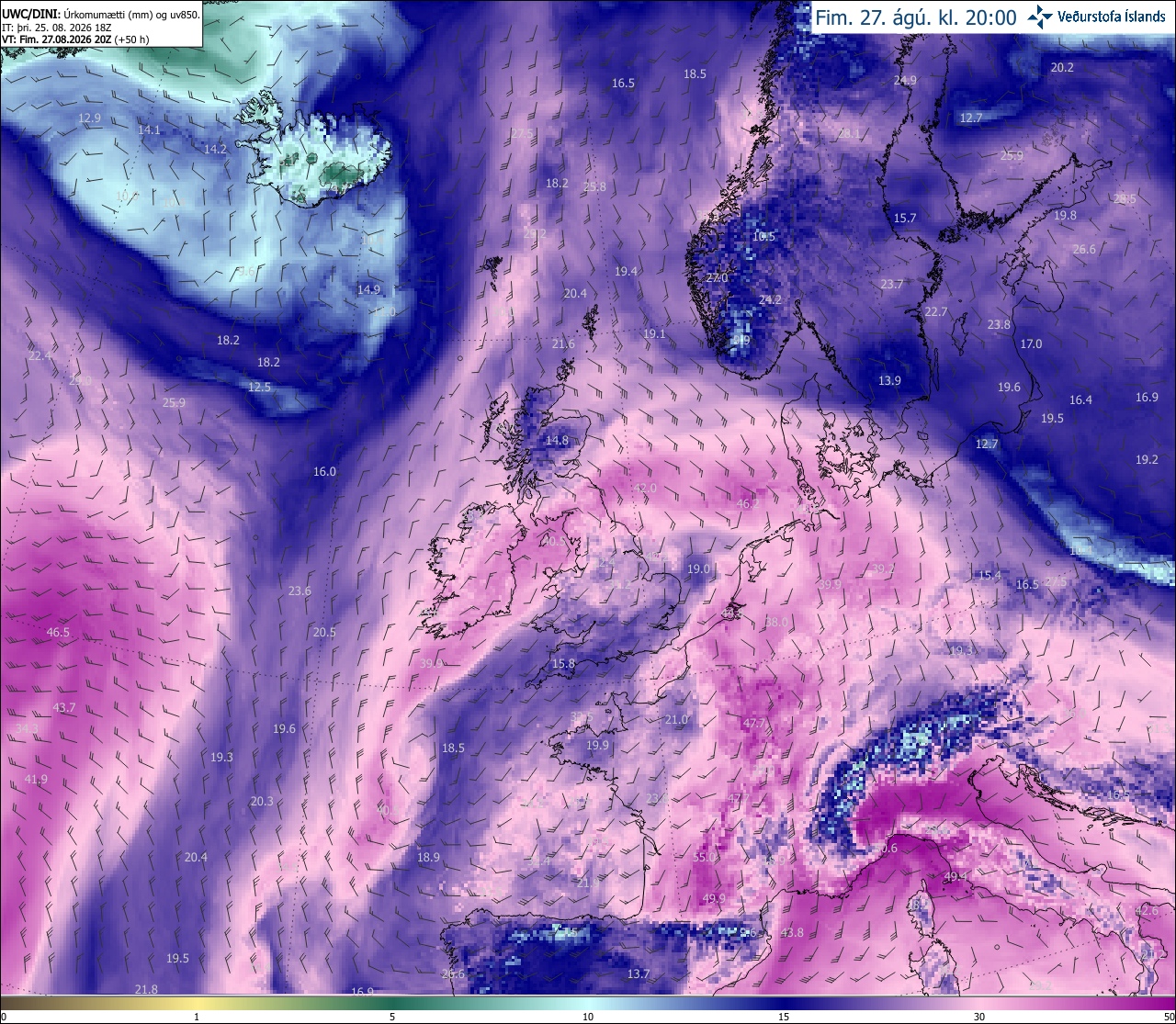Click the 14.8 value over Scotland
Viewport: 1176px width, 1024px height.
point(557,441)
